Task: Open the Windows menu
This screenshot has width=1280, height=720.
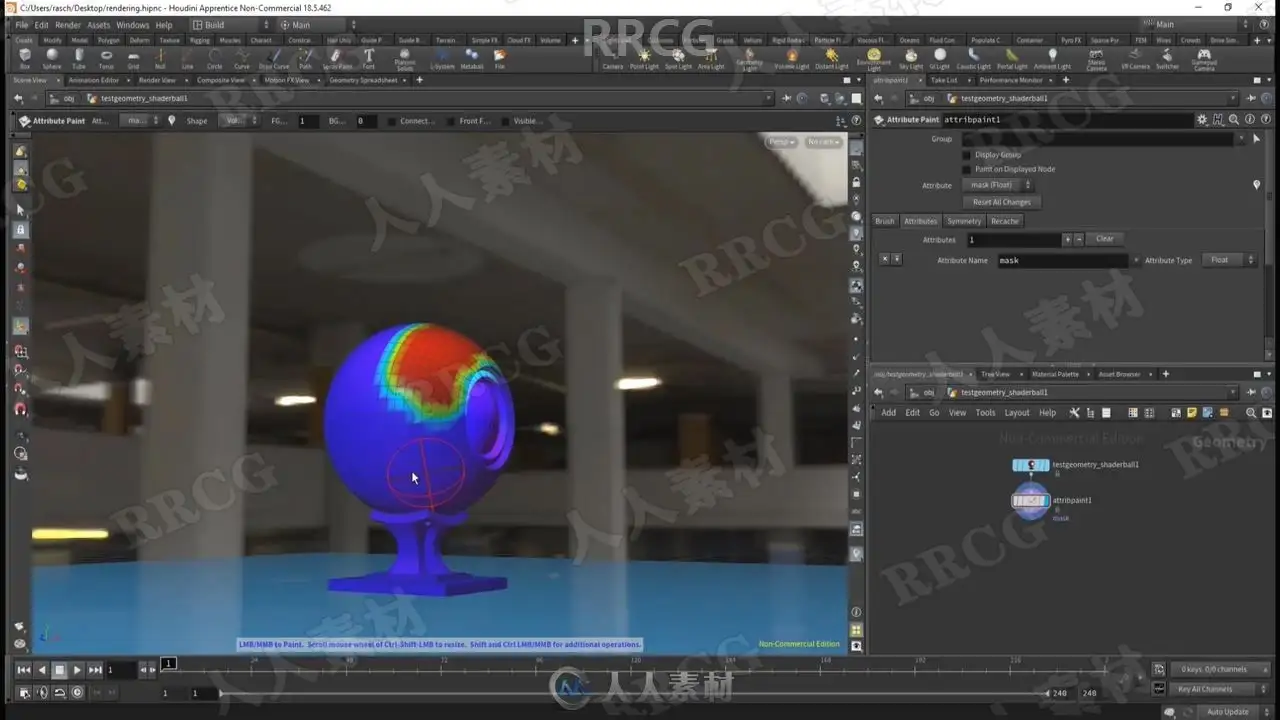Action: point(132,25)
